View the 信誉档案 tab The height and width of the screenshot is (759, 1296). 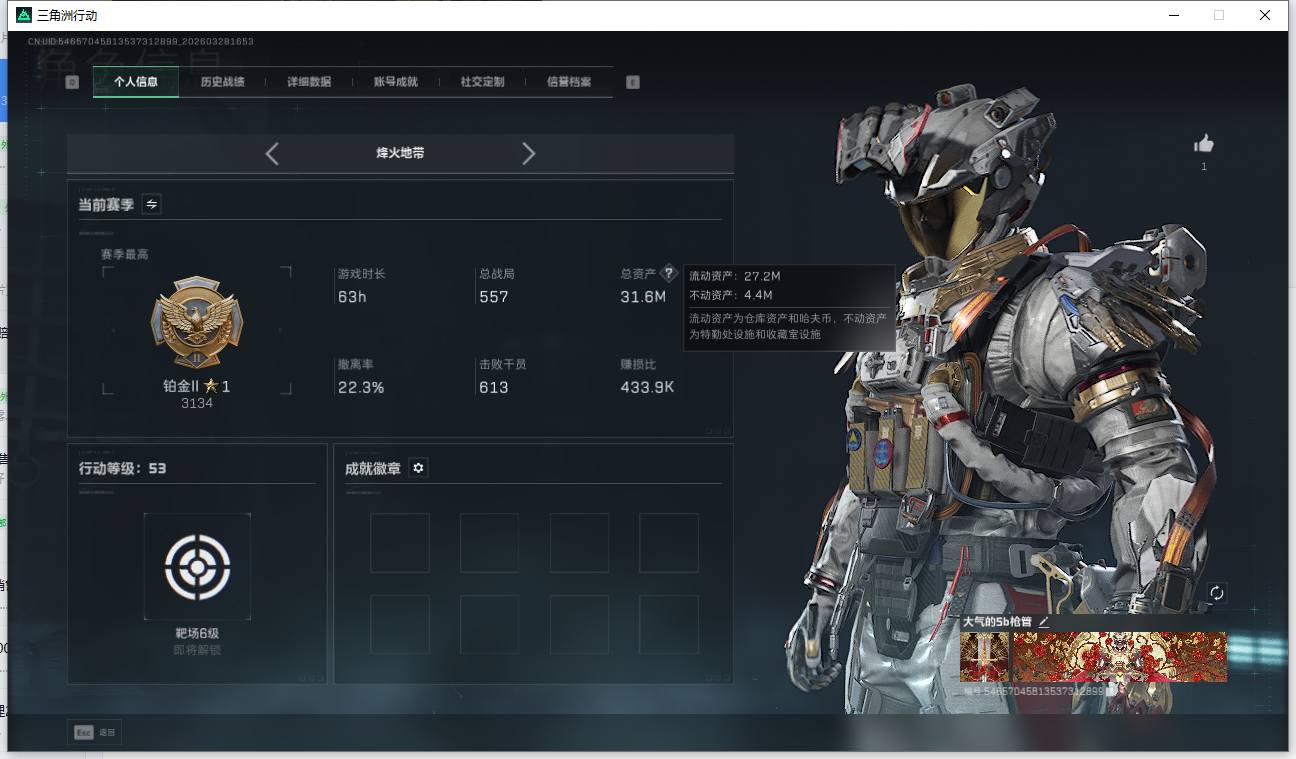click(x=569, y=82)
